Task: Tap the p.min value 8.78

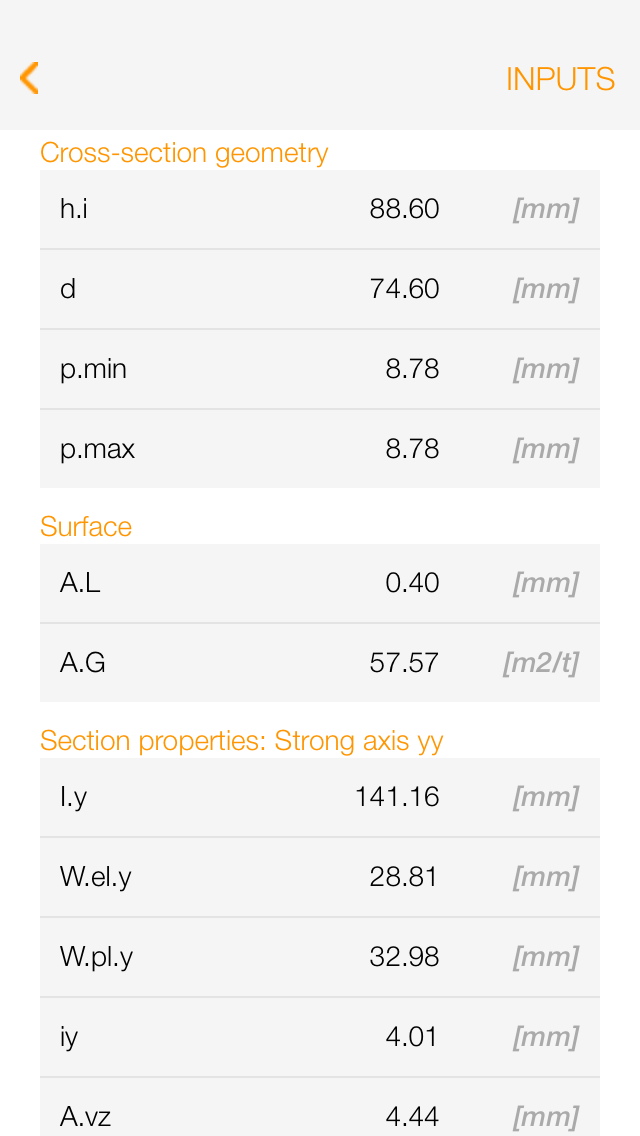Action: pos(413,369)
